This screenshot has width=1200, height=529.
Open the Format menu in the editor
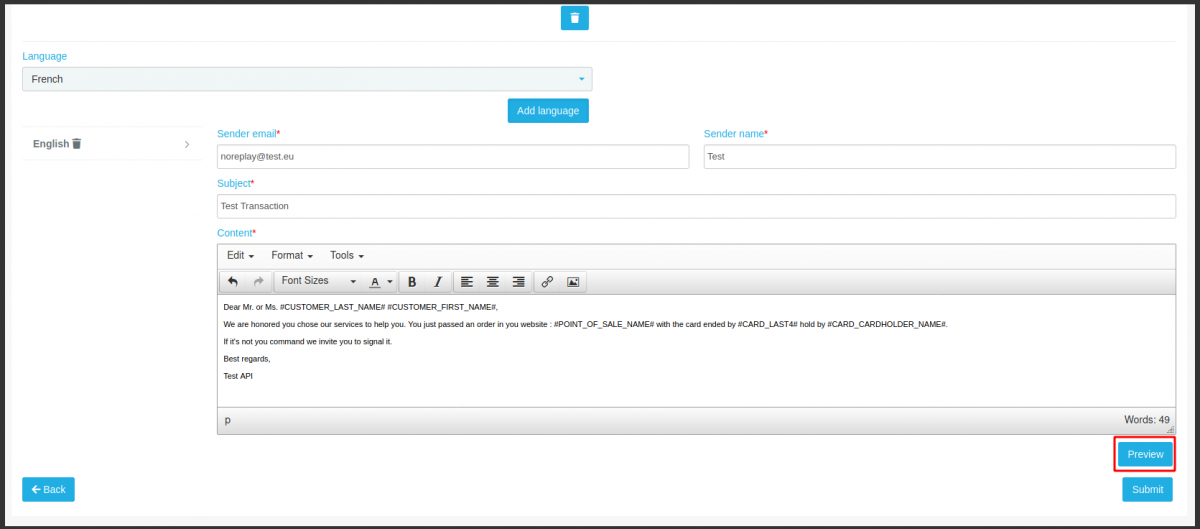click(292, 256)
